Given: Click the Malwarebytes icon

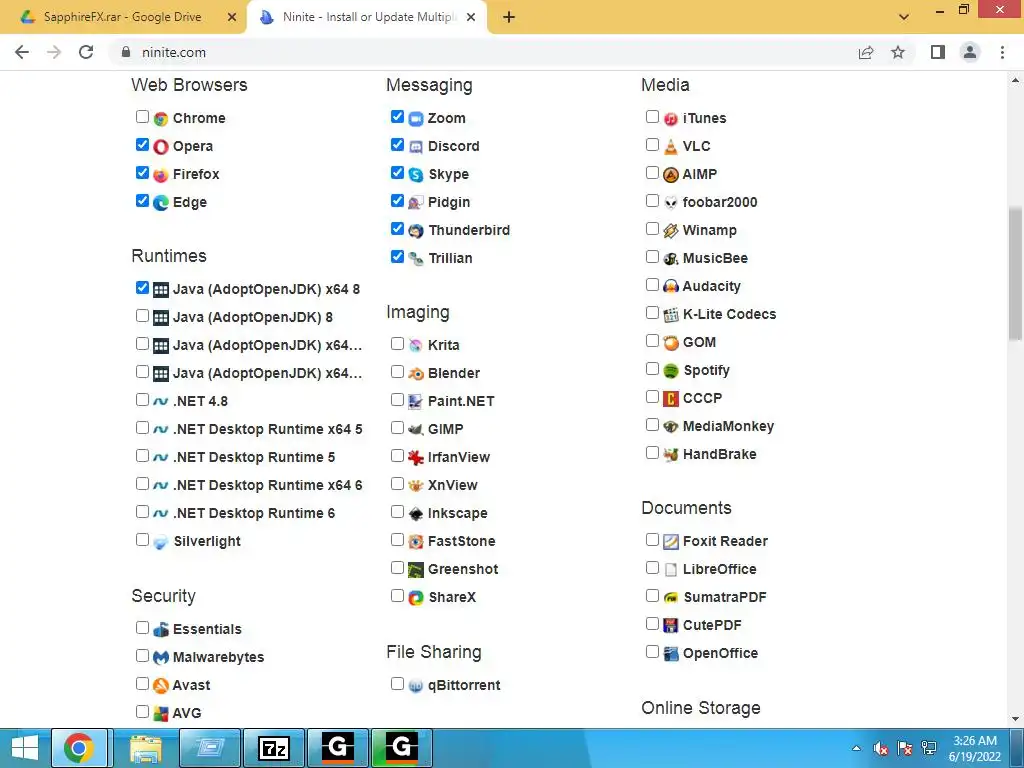Looking at the screenshot, I should tap(161, 658).
